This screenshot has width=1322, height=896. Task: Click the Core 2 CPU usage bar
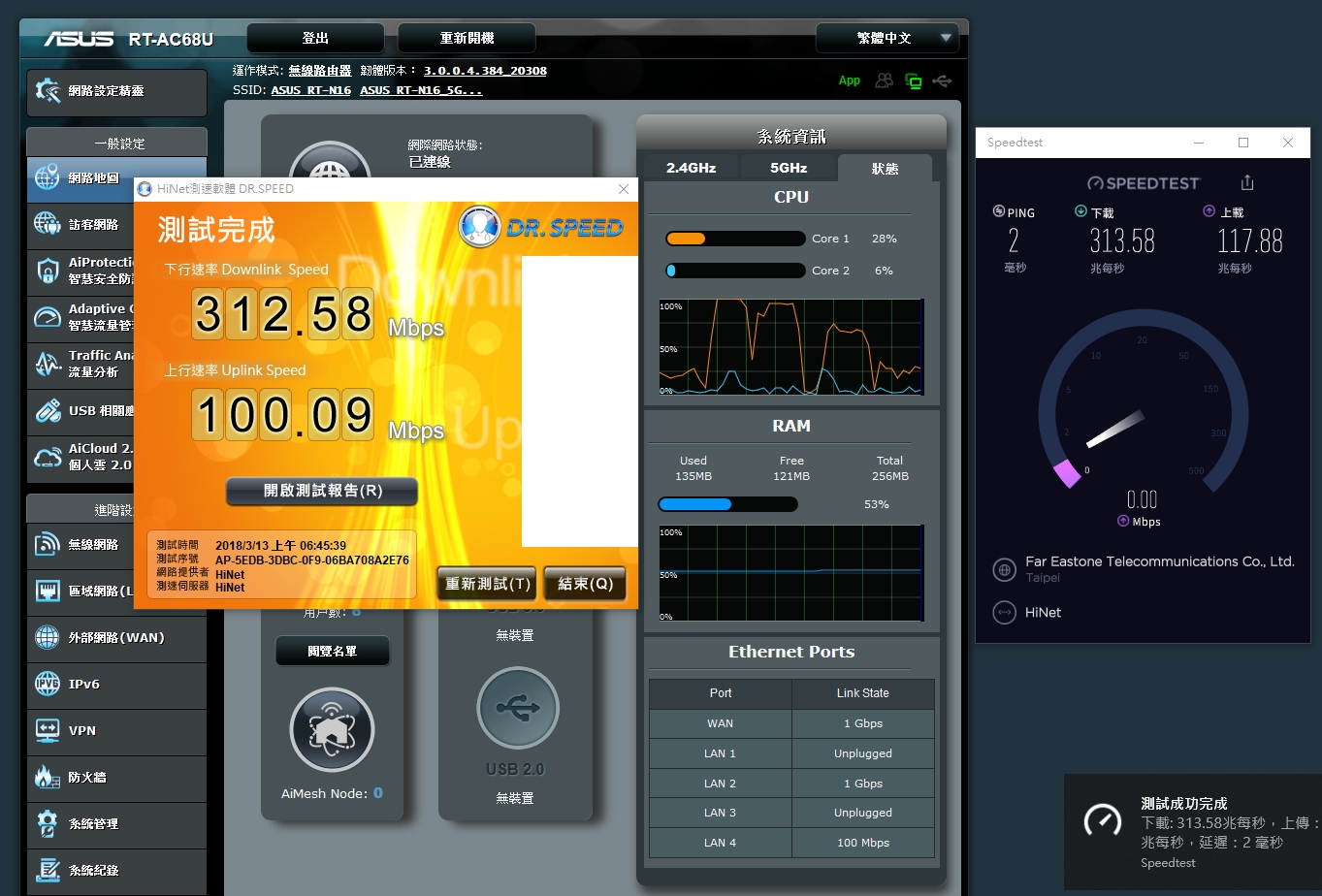(x=735, y=271)
